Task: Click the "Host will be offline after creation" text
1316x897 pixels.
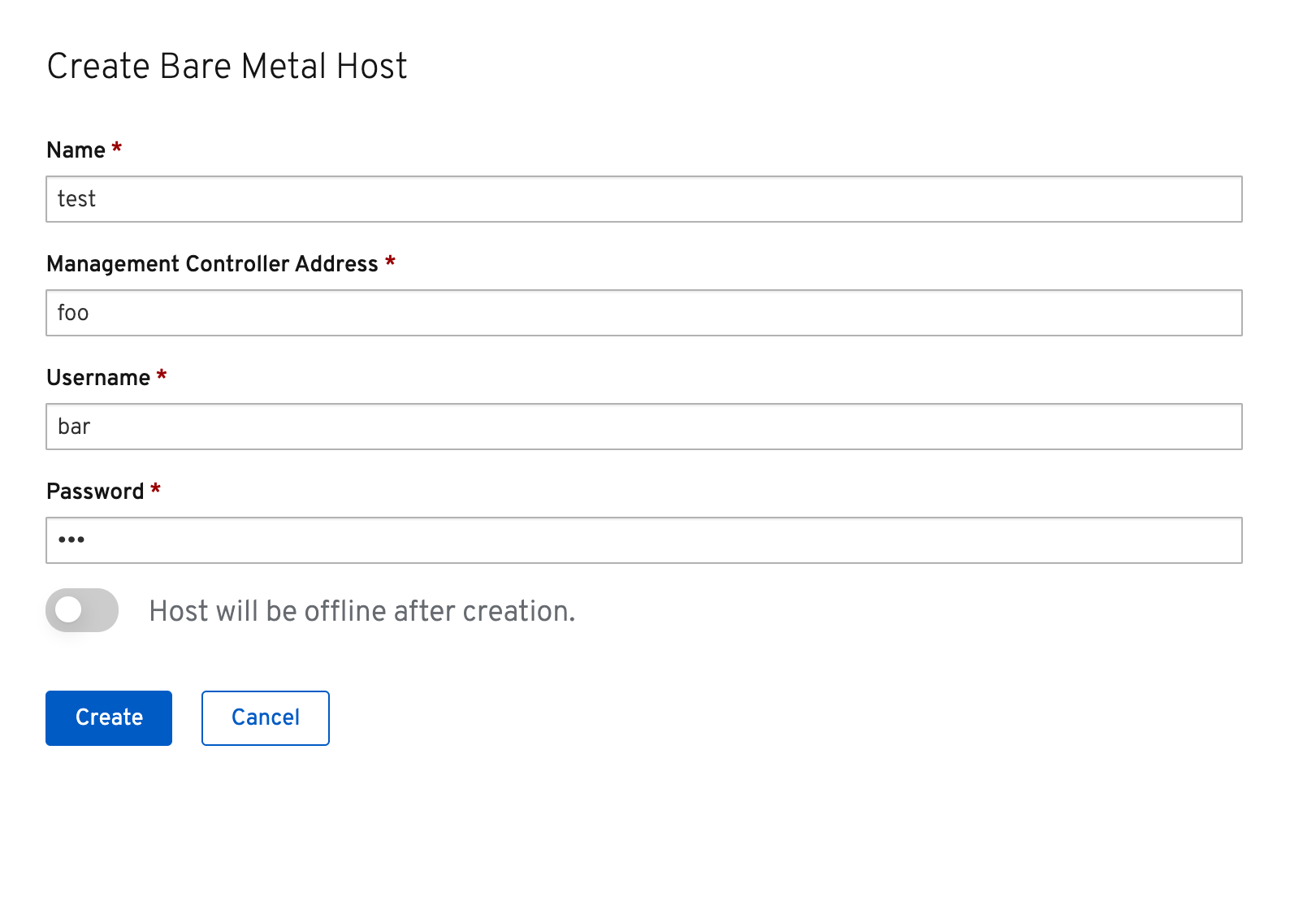Action: coord(361,611)
